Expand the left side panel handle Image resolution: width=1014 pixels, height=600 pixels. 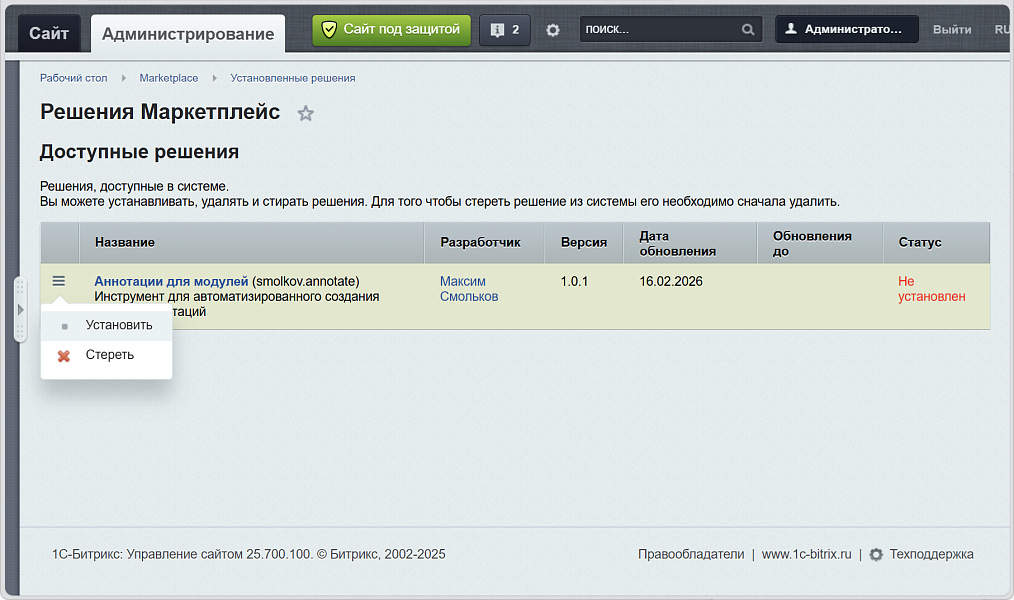click(20, 310)
